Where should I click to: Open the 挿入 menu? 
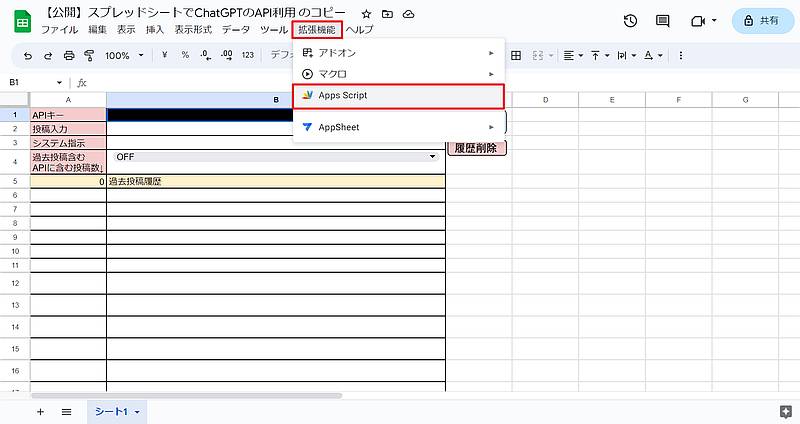coord(155,30)
